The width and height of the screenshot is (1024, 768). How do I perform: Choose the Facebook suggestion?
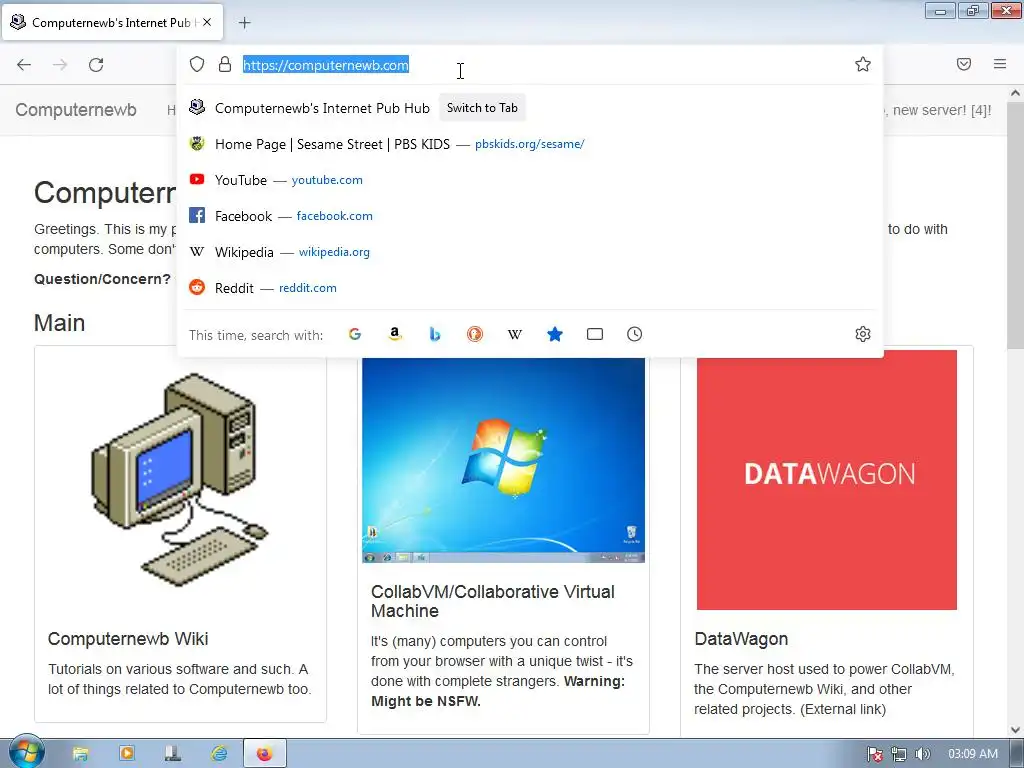[530, 216]
